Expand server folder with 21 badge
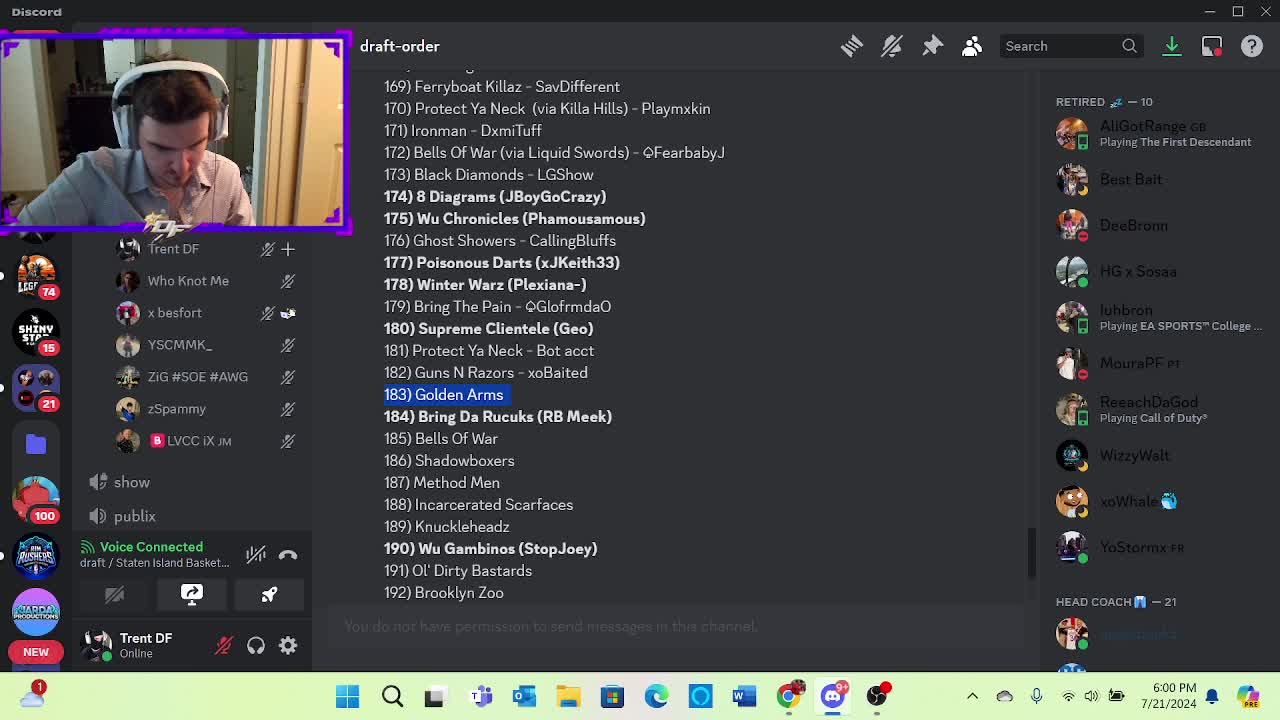1280x720 pixels. coord(36,386)
